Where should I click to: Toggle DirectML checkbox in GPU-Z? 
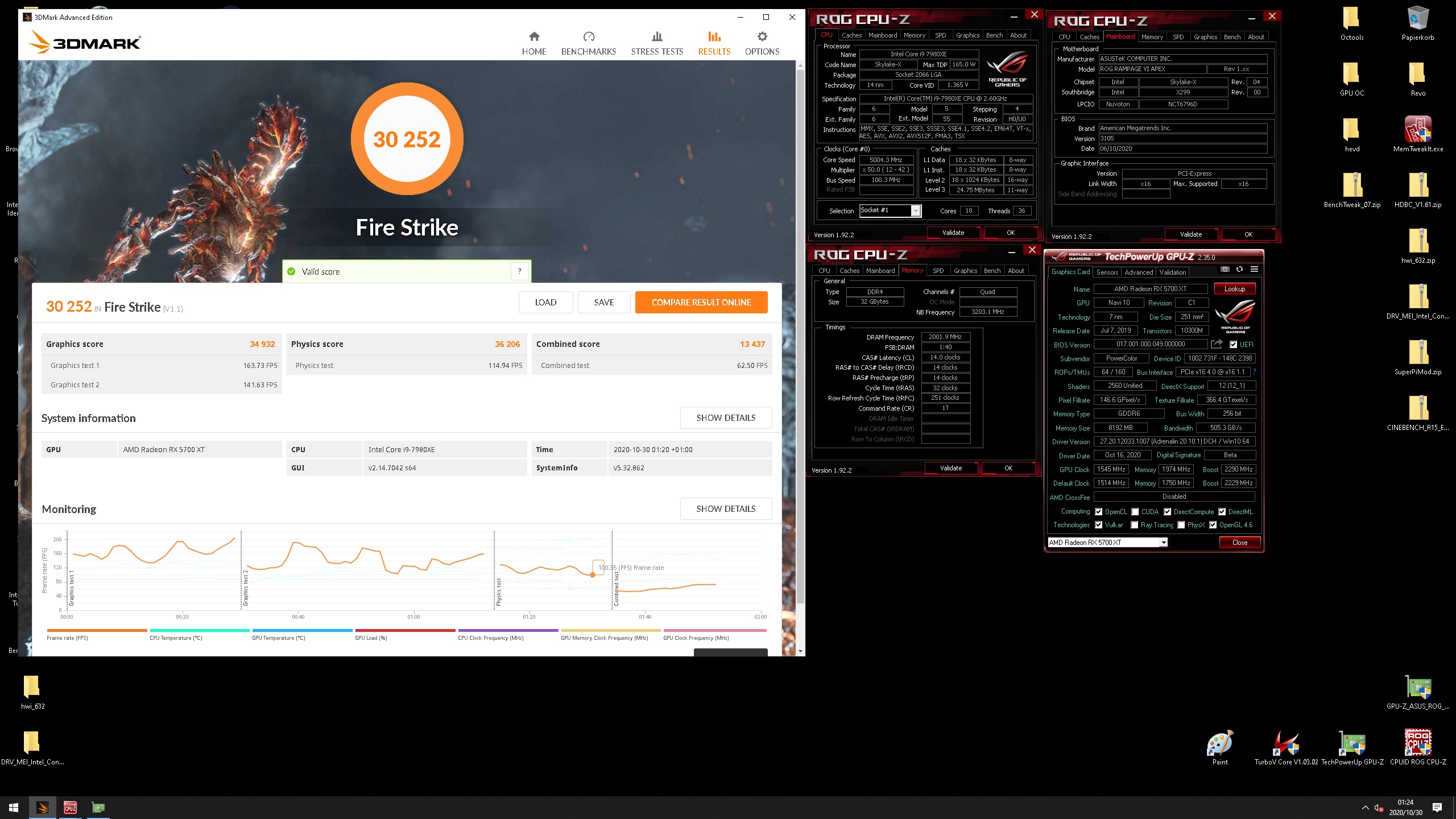[1222, 512]
